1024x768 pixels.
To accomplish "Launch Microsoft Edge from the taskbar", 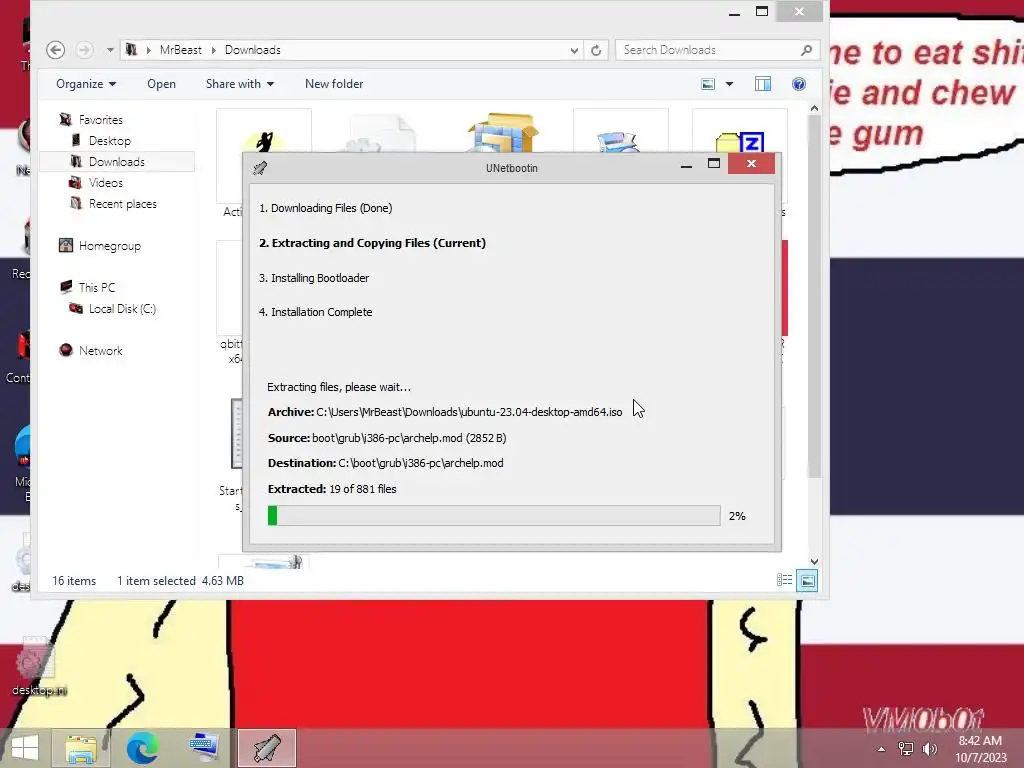I will pyautogui.click(x=142, y=748).
